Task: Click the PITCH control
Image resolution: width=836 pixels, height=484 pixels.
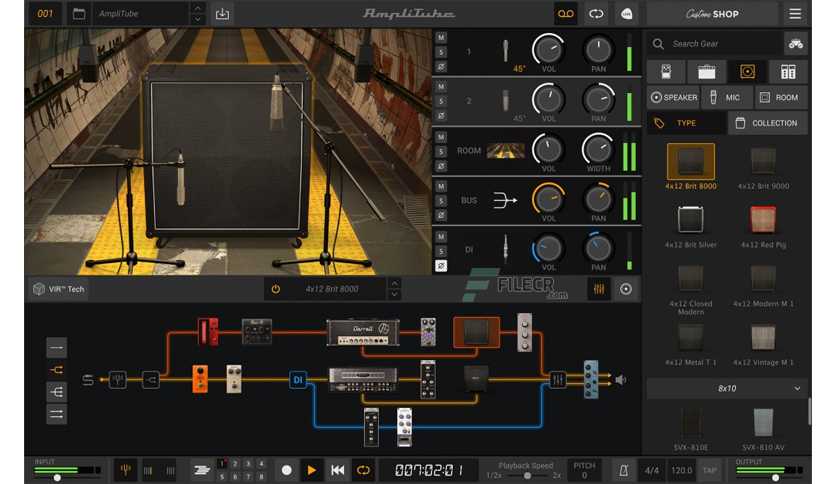Action: [584, 470]
